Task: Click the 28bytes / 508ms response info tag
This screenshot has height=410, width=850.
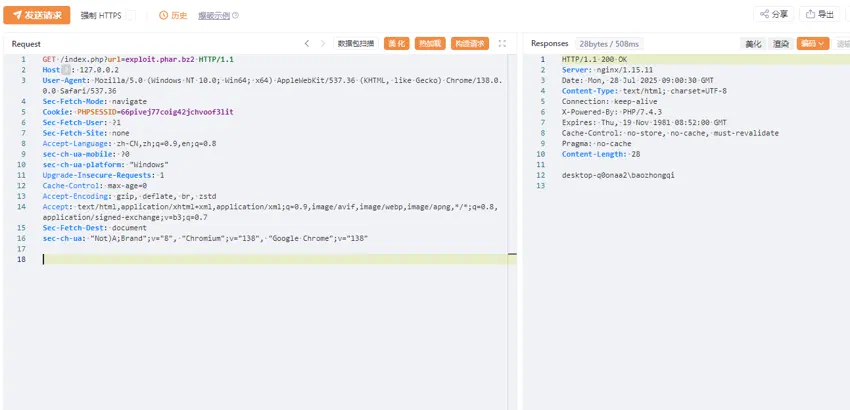Action: 609,44
